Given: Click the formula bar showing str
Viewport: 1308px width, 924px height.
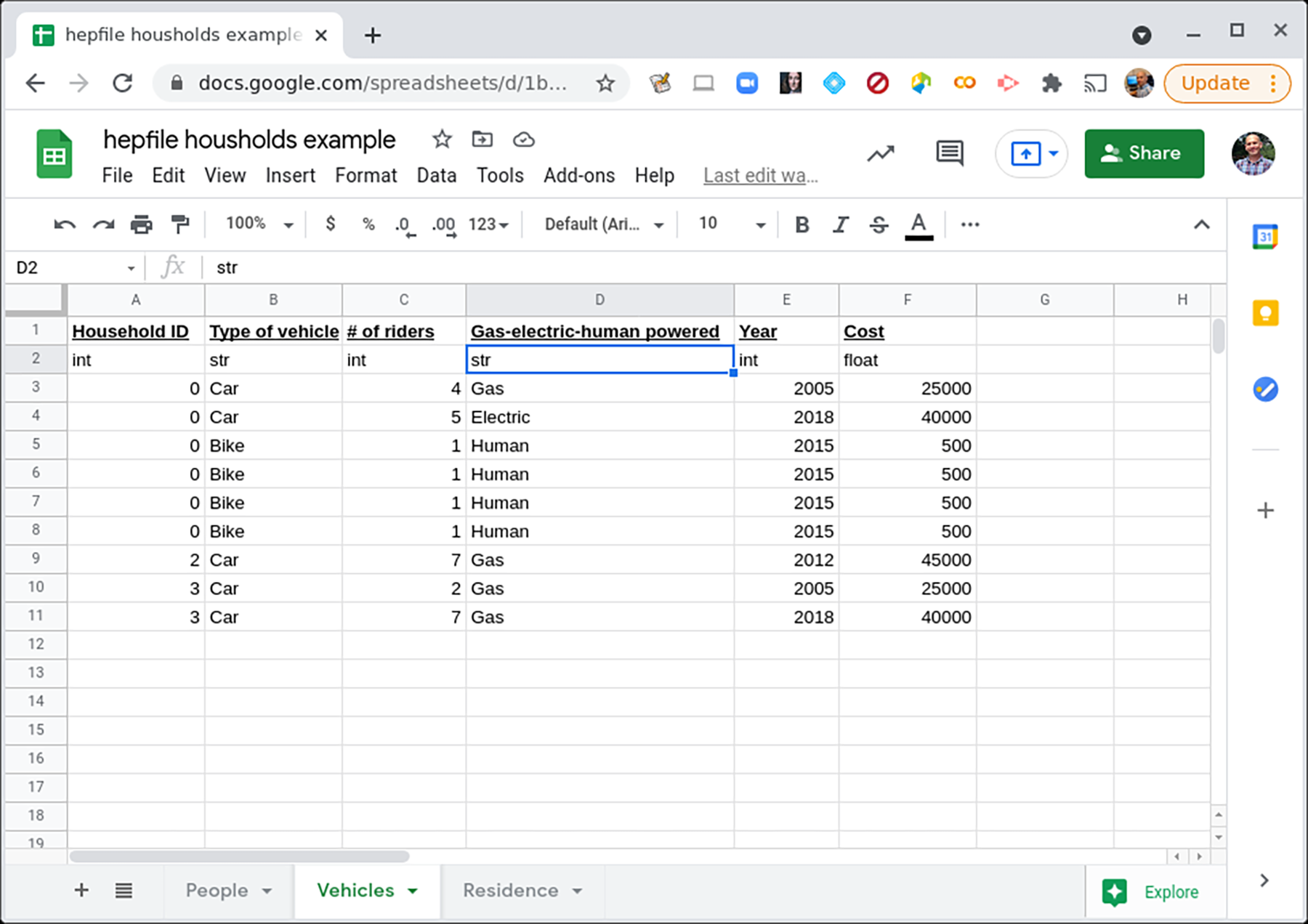Looking at the screenshot, I should (712, 267).
